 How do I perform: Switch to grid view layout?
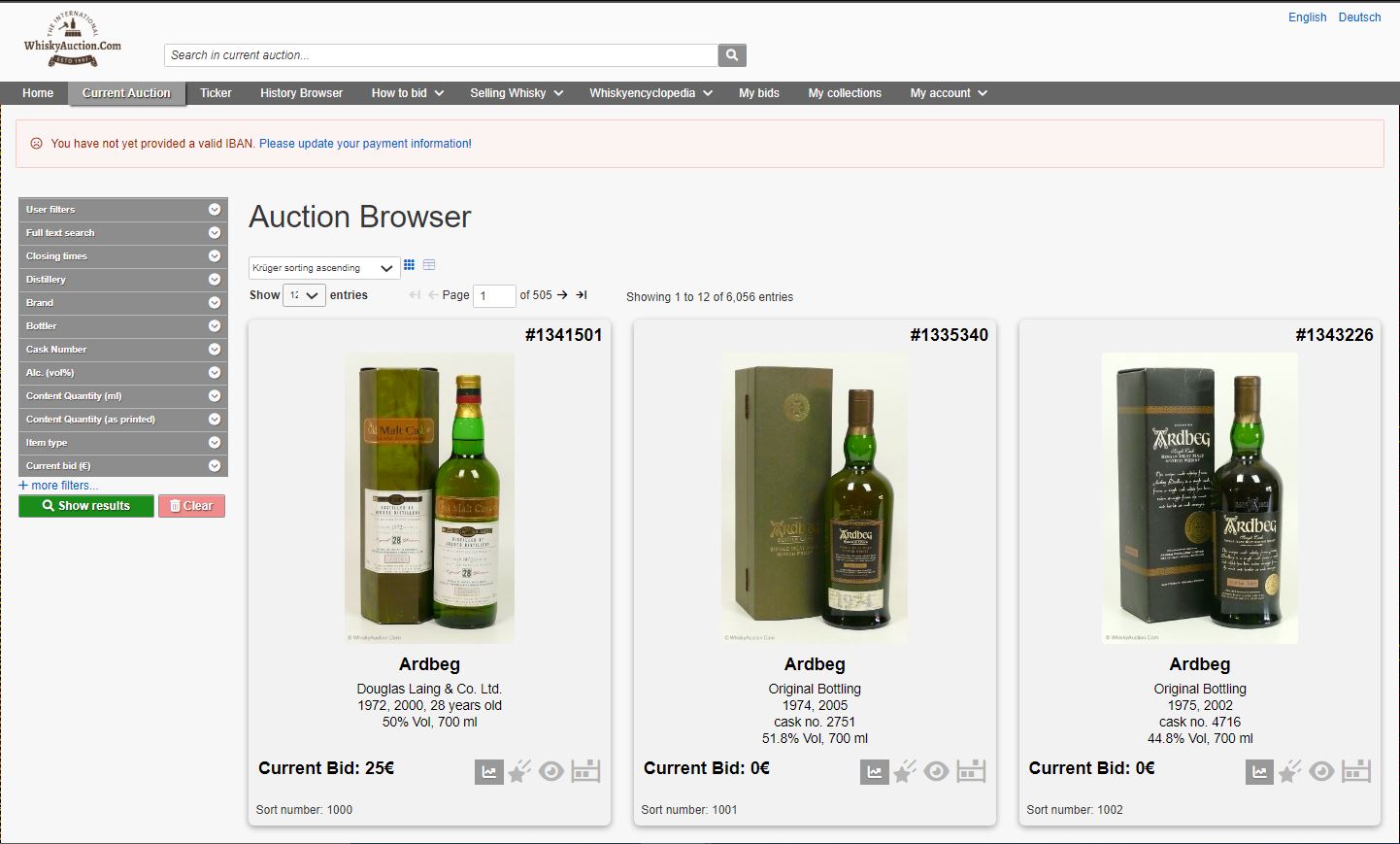410,265
